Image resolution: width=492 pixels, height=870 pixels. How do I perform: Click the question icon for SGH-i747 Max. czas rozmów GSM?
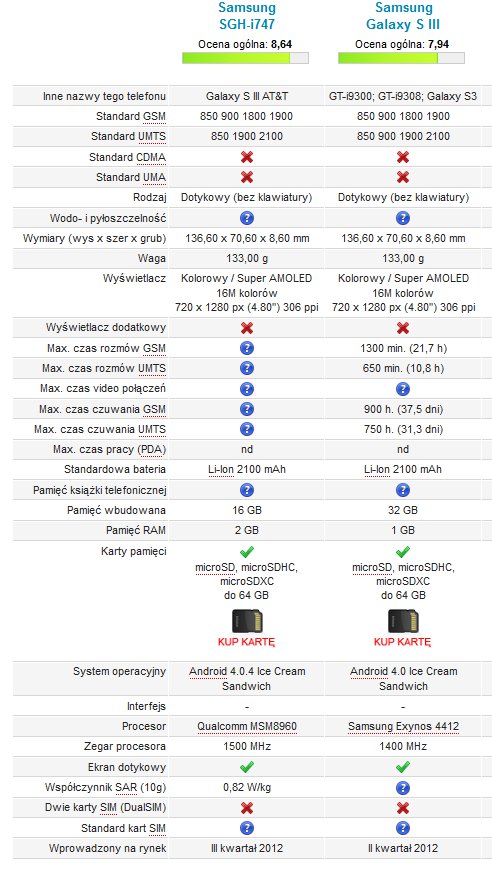point(247,348)
